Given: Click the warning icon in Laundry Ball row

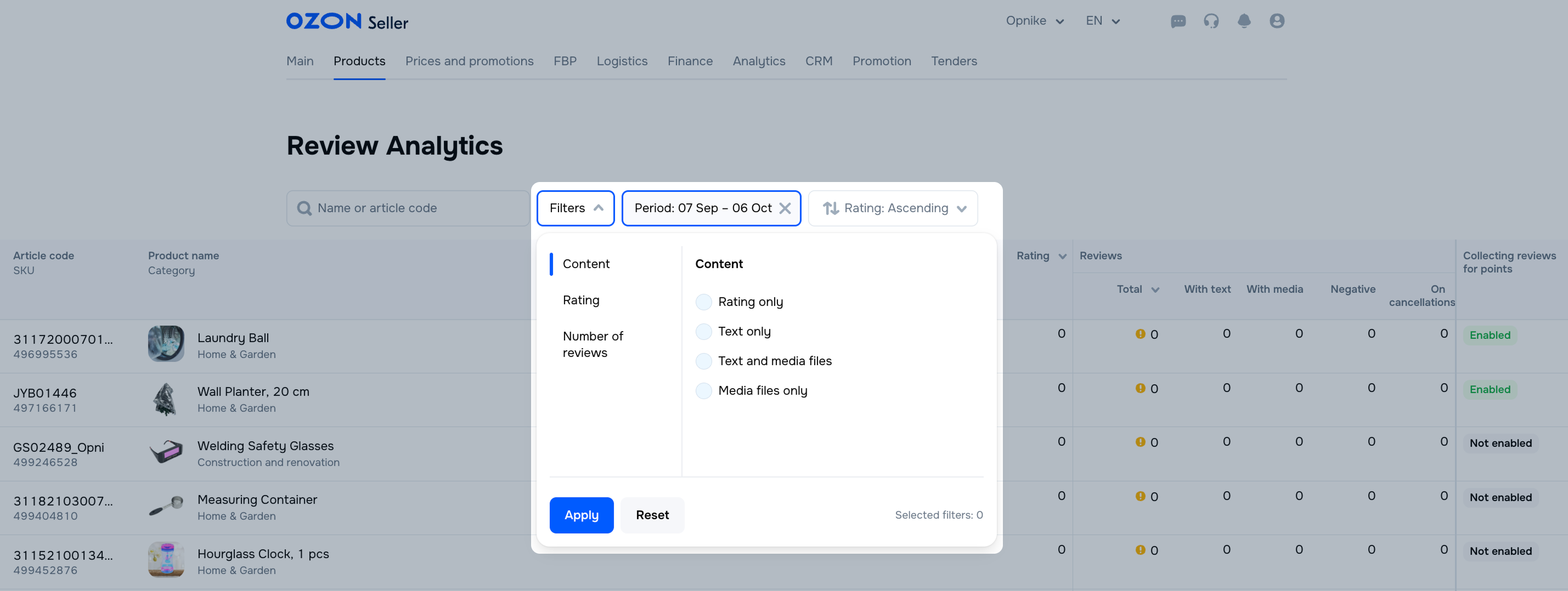Looking at the screenshot, I should click(x=1140, y=334).
